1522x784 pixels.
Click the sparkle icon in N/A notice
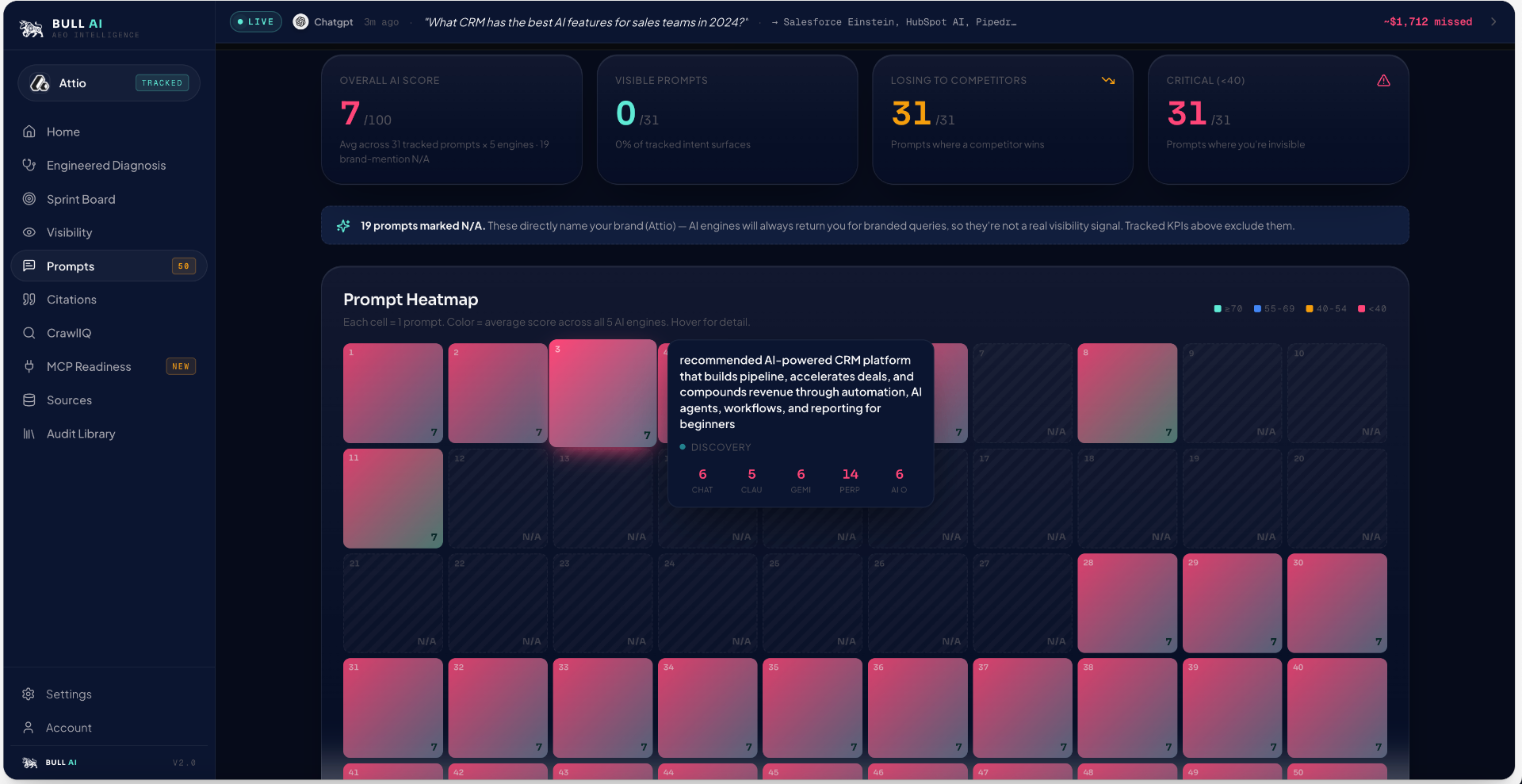pyautogui.click(x=343, y=226)
